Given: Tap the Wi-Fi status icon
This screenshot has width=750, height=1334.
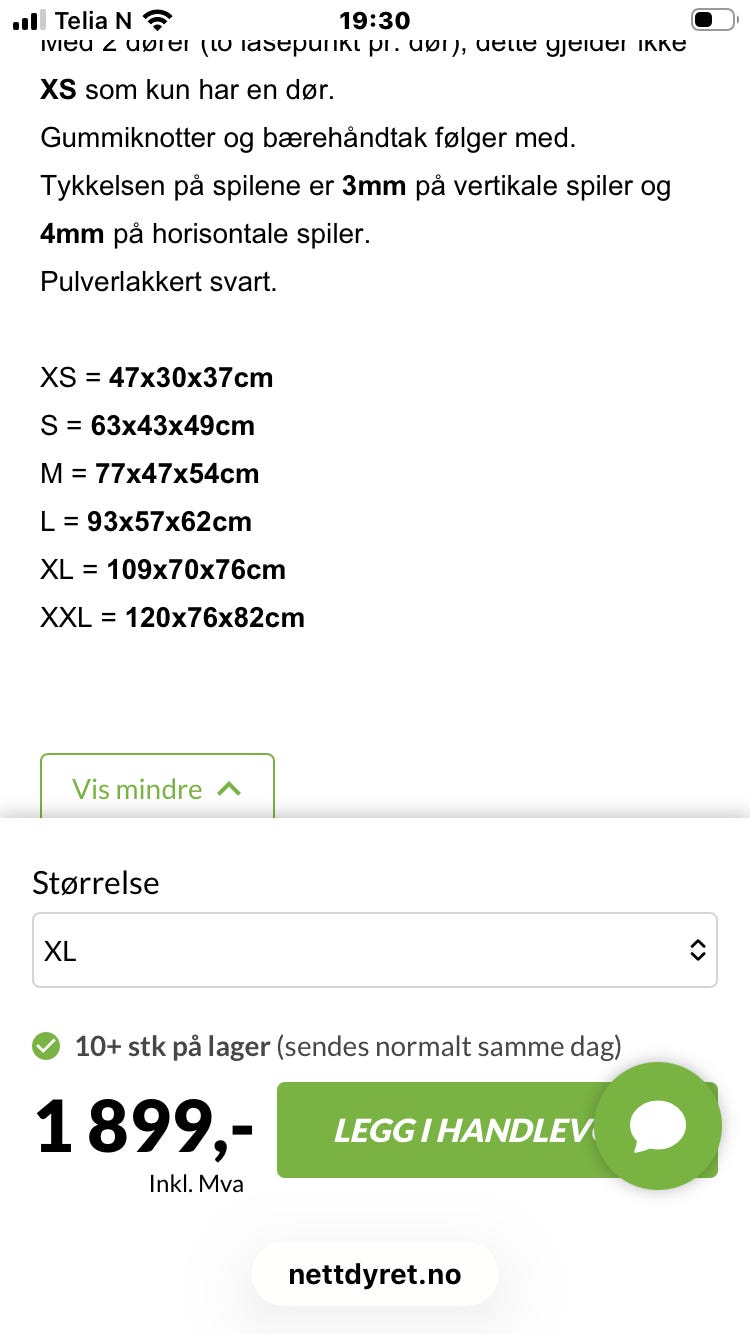Looking at the screenshot, I should pyautogui.click(x=156, y=20).
